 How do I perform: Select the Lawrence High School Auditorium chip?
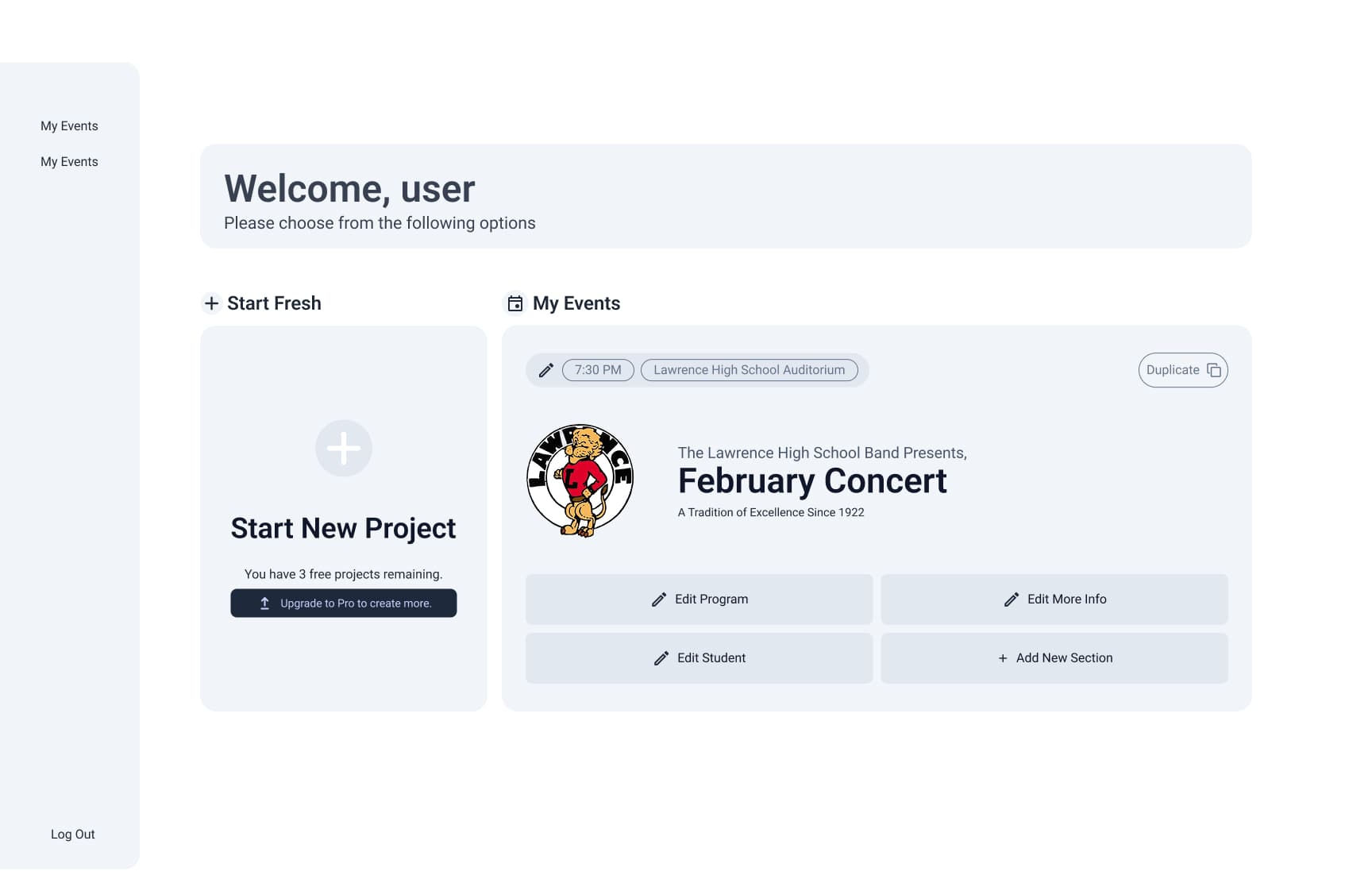750,370
